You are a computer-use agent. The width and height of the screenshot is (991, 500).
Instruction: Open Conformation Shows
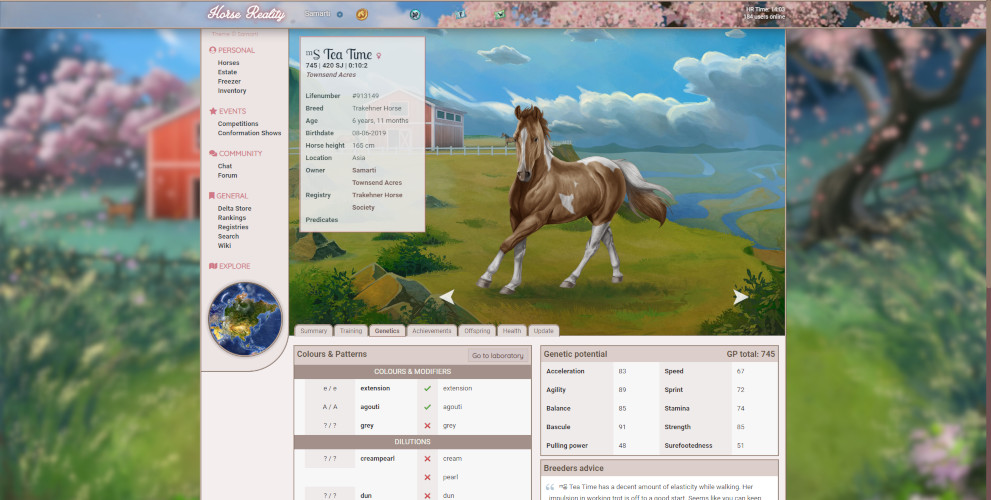tap(250, 133)
